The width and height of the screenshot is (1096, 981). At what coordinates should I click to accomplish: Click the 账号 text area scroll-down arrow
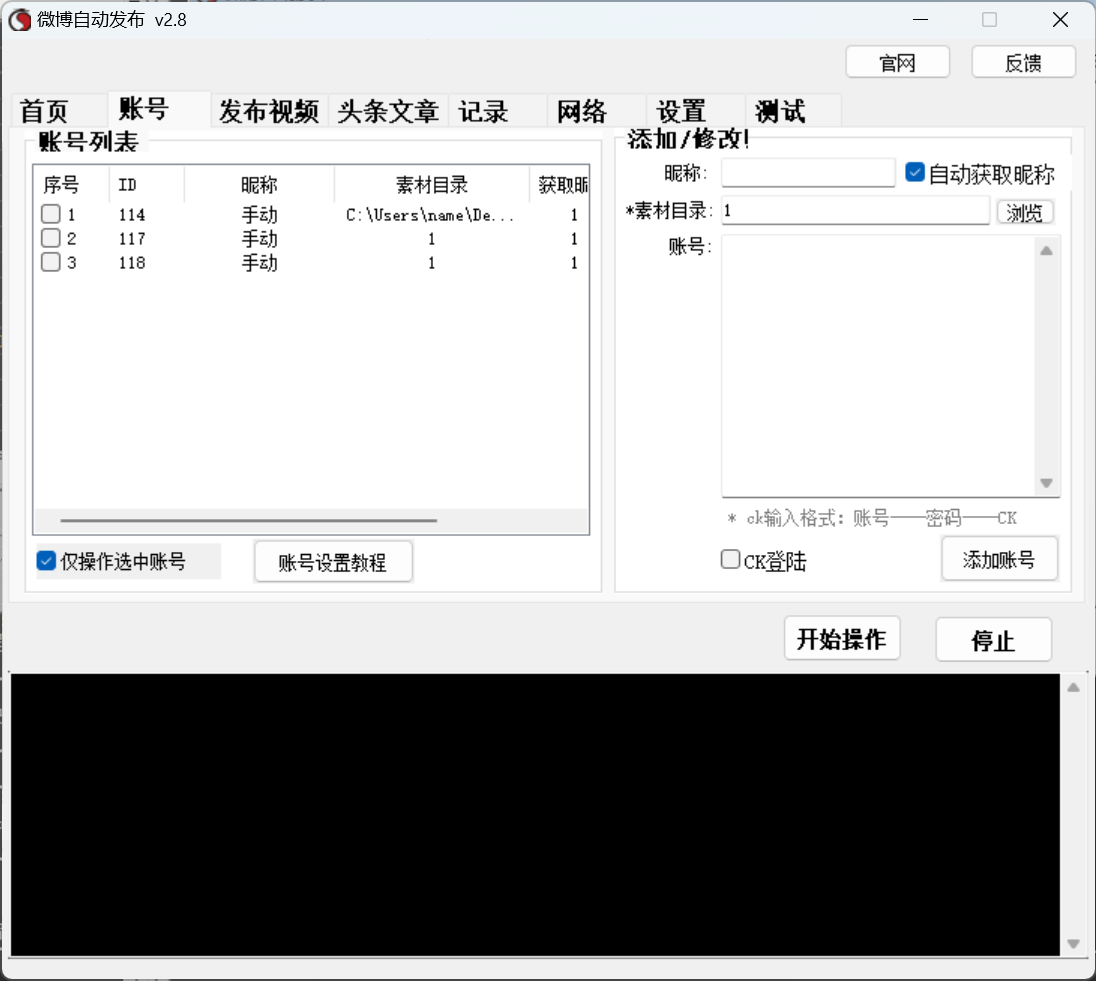click(x=1046, y=483)
